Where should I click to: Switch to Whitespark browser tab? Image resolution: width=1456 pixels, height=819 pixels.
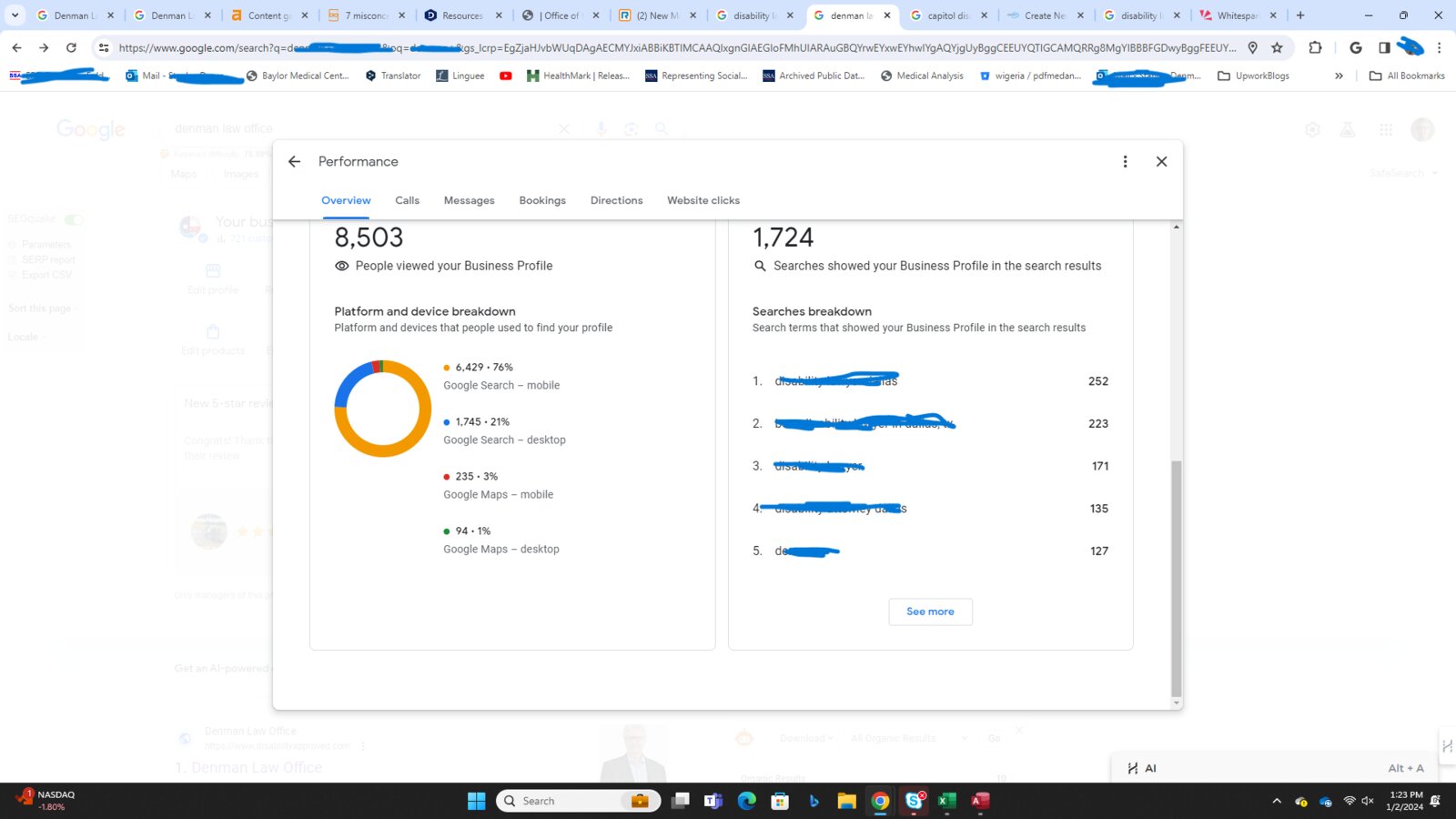(1239, 15)
